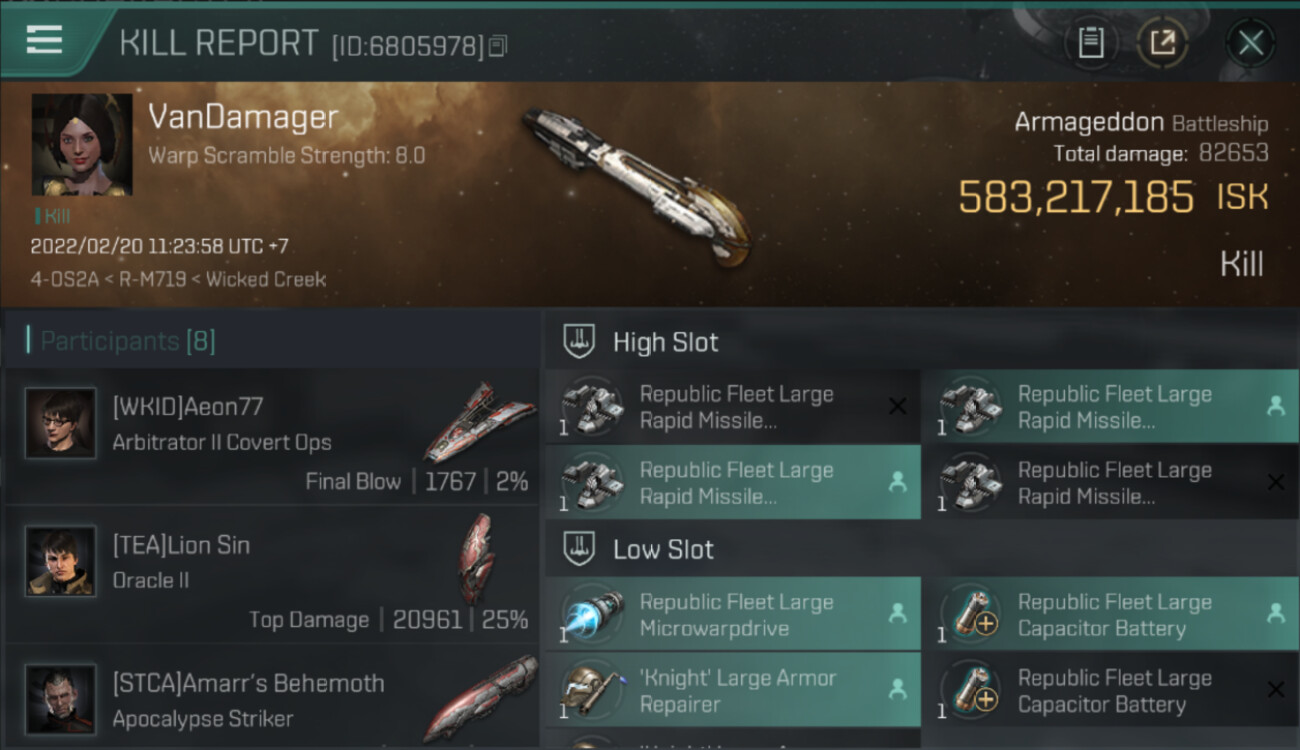Viewport: 1300px width, 750px height.
Task: Open Amarr's Behemoth Apocalypse Striker entry
Action: [x=271, y=697]
